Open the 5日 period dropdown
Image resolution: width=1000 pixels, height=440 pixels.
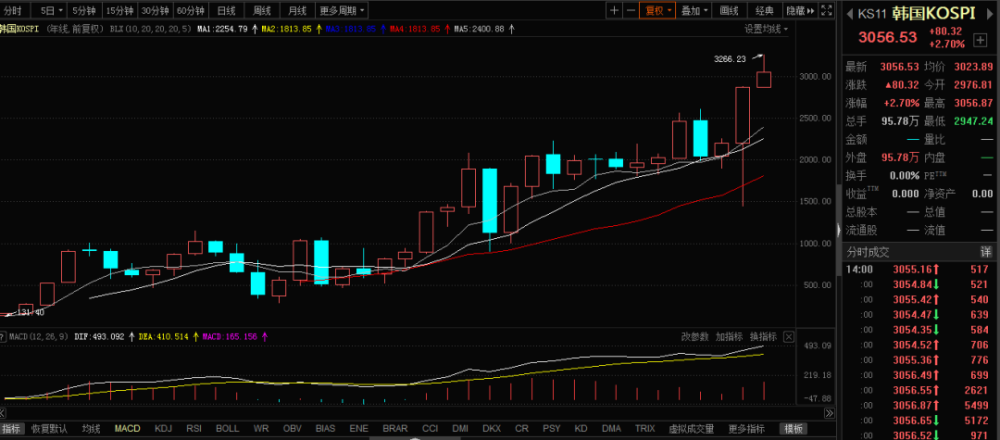(51, 11)
